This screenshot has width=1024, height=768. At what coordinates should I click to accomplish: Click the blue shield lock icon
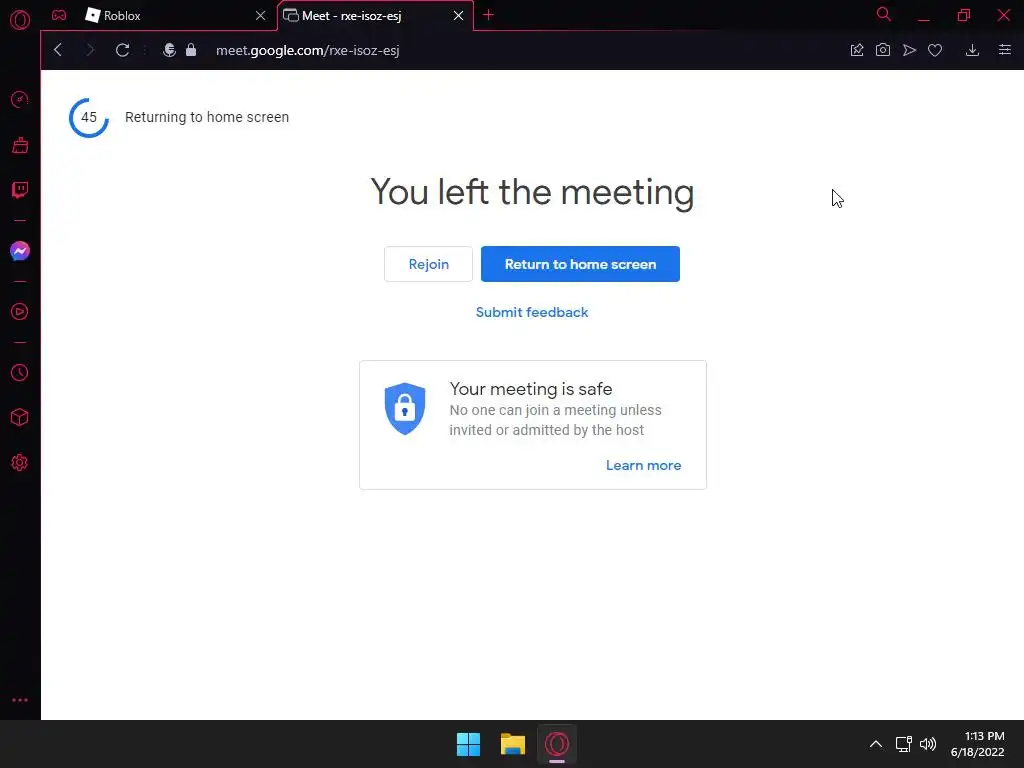pyautogui.click(x=405, y=409)
